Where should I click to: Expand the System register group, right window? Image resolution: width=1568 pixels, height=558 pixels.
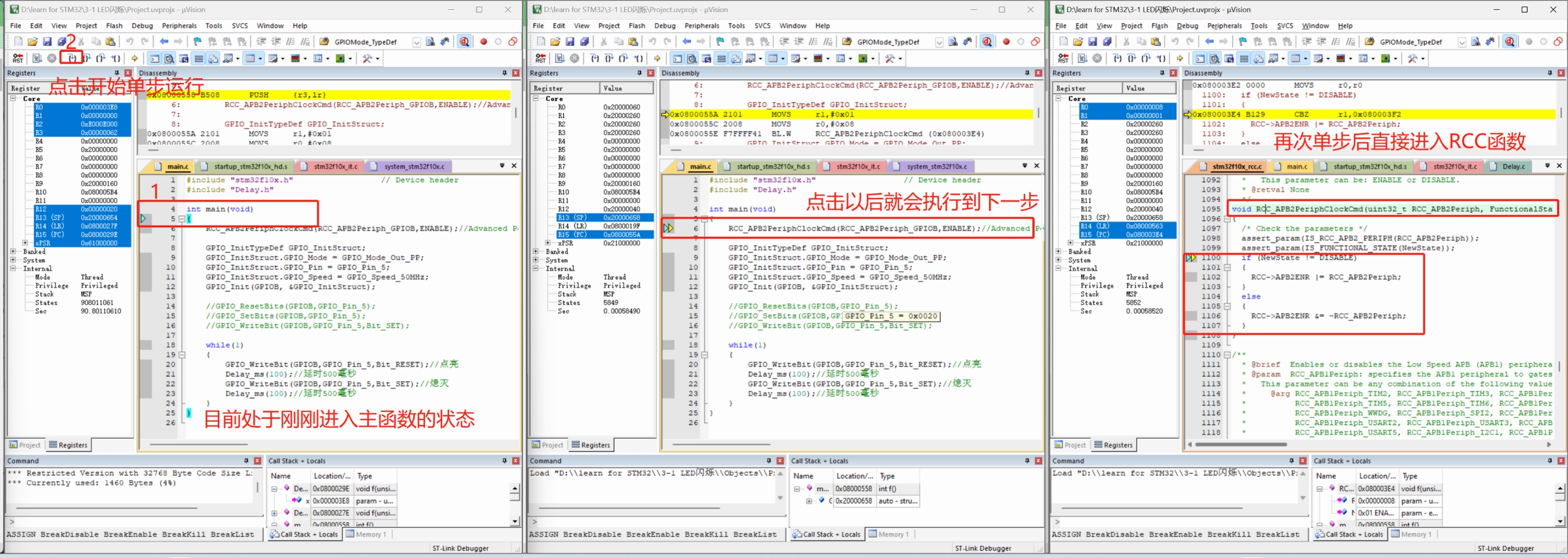coord(1059,260)
